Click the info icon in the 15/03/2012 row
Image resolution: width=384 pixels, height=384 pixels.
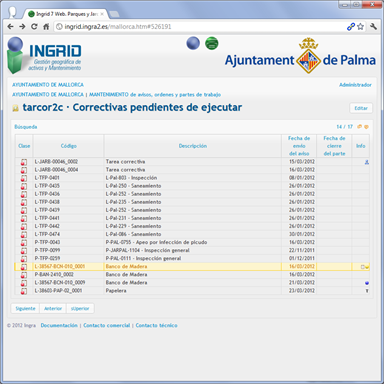(367, 162)
